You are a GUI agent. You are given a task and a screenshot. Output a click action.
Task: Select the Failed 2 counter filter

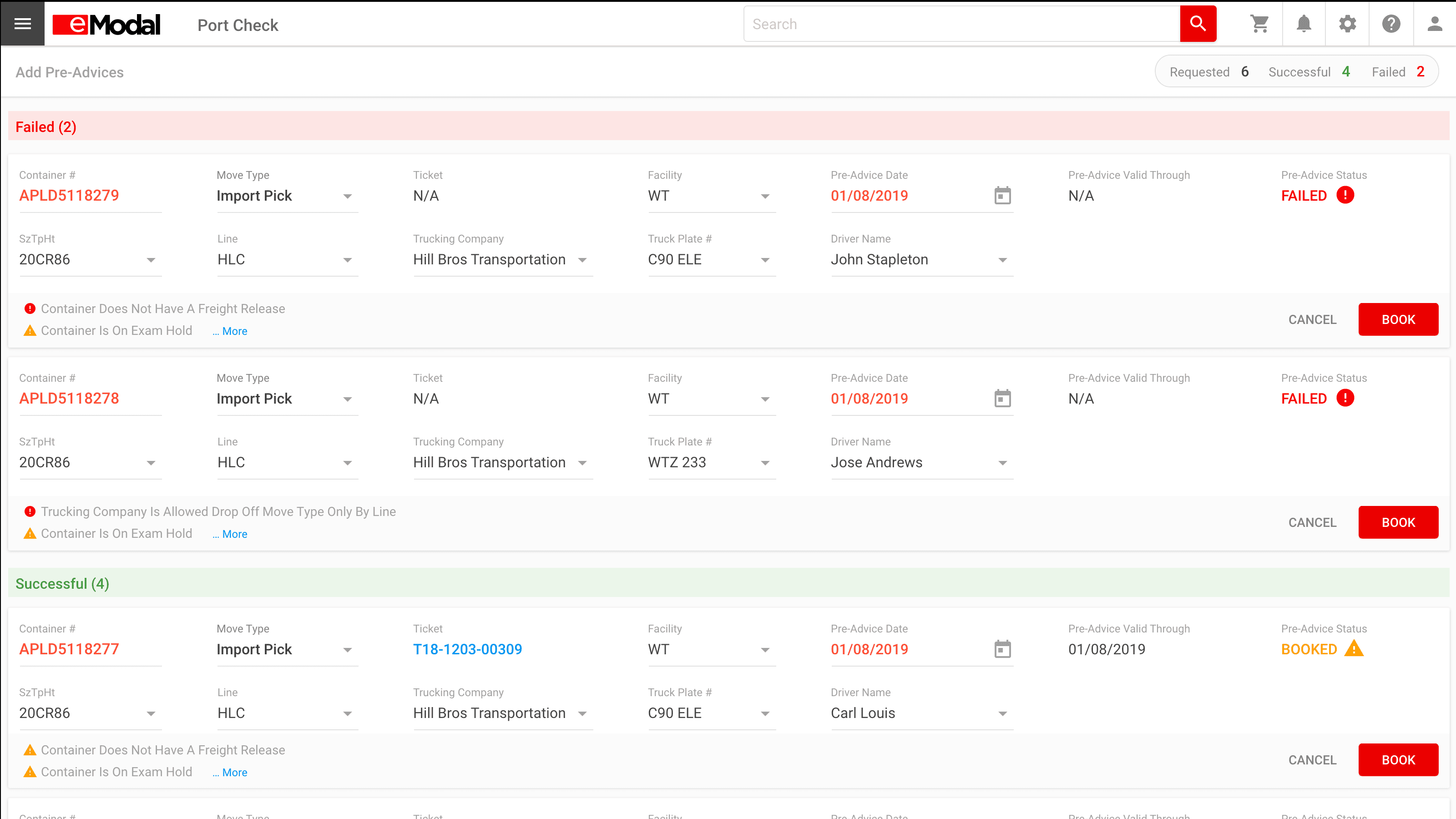click(x=1398, y=72)
